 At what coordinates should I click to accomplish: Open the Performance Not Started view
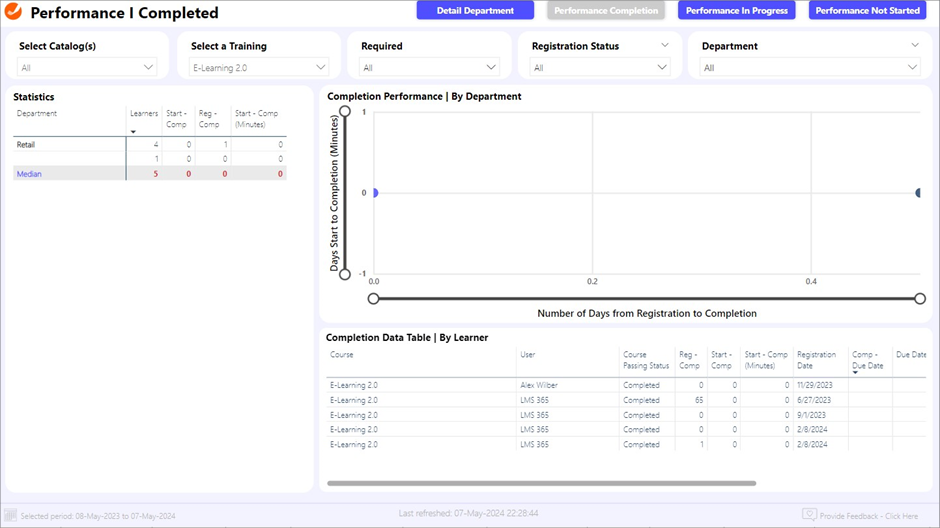point(867,11)
